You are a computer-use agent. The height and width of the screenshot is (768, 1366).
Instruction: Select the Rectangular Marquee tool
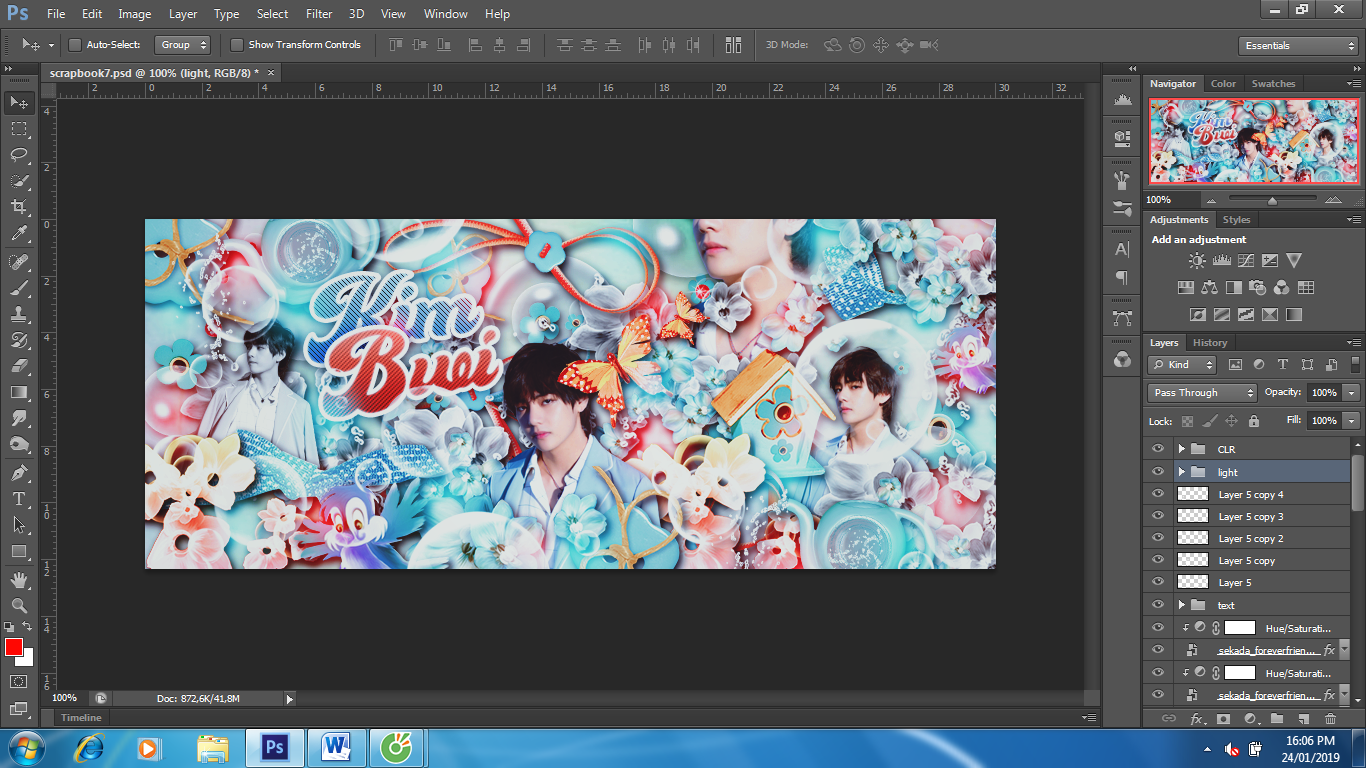click(x=19, y=128)
